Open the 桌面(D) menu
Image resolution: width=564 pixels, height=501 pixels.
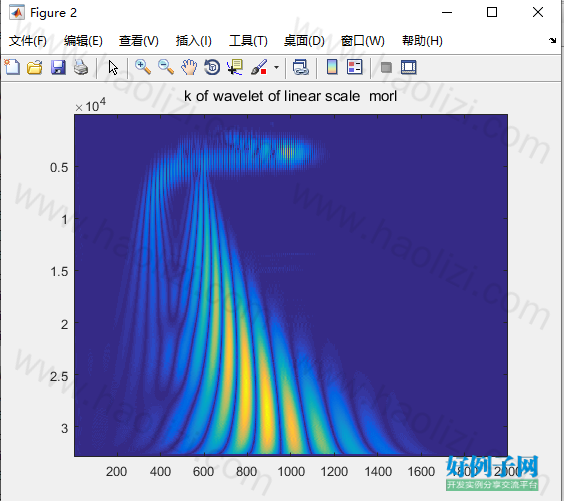click(304, 41)
